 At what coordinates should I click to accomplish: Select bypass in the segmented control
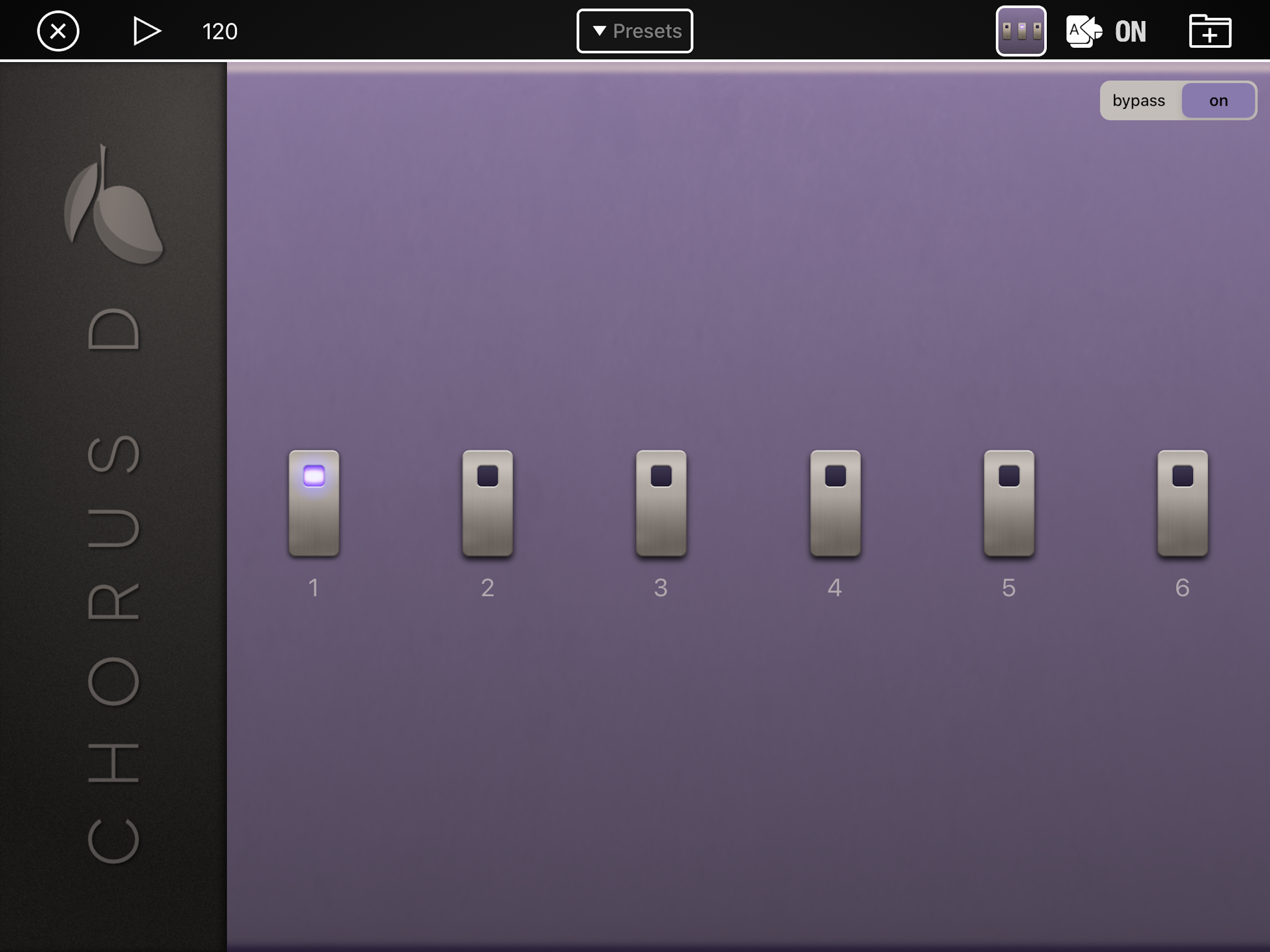tap(1139, 100)
